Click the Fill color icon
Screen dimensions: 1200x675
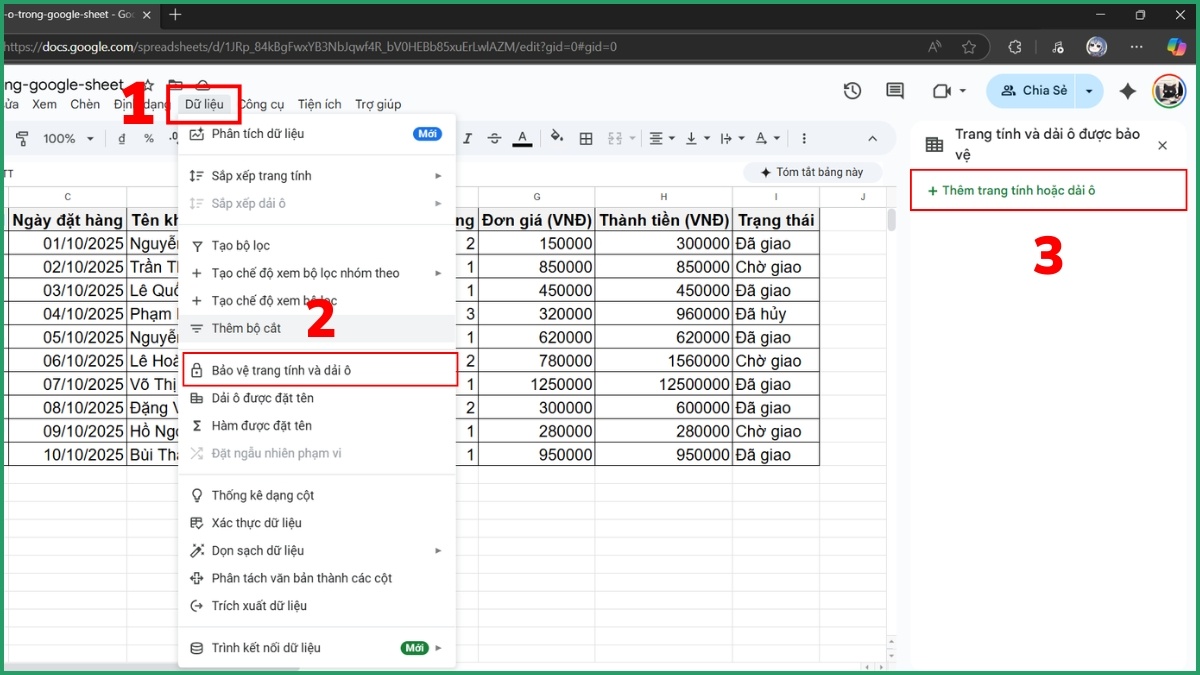[556, 138]
